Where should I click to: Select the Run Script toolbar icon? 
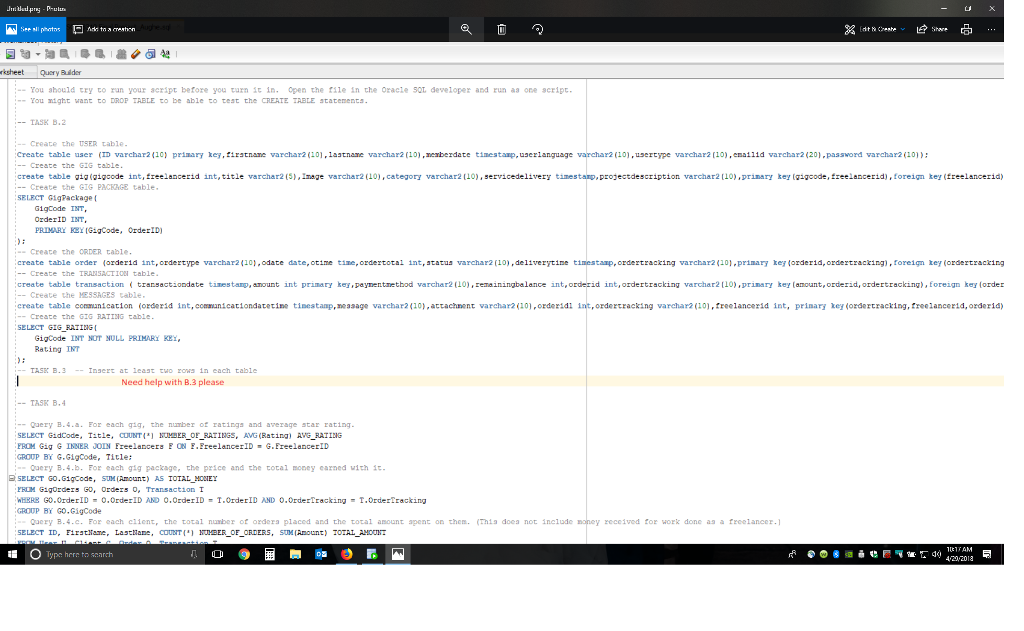click(25, 53)
